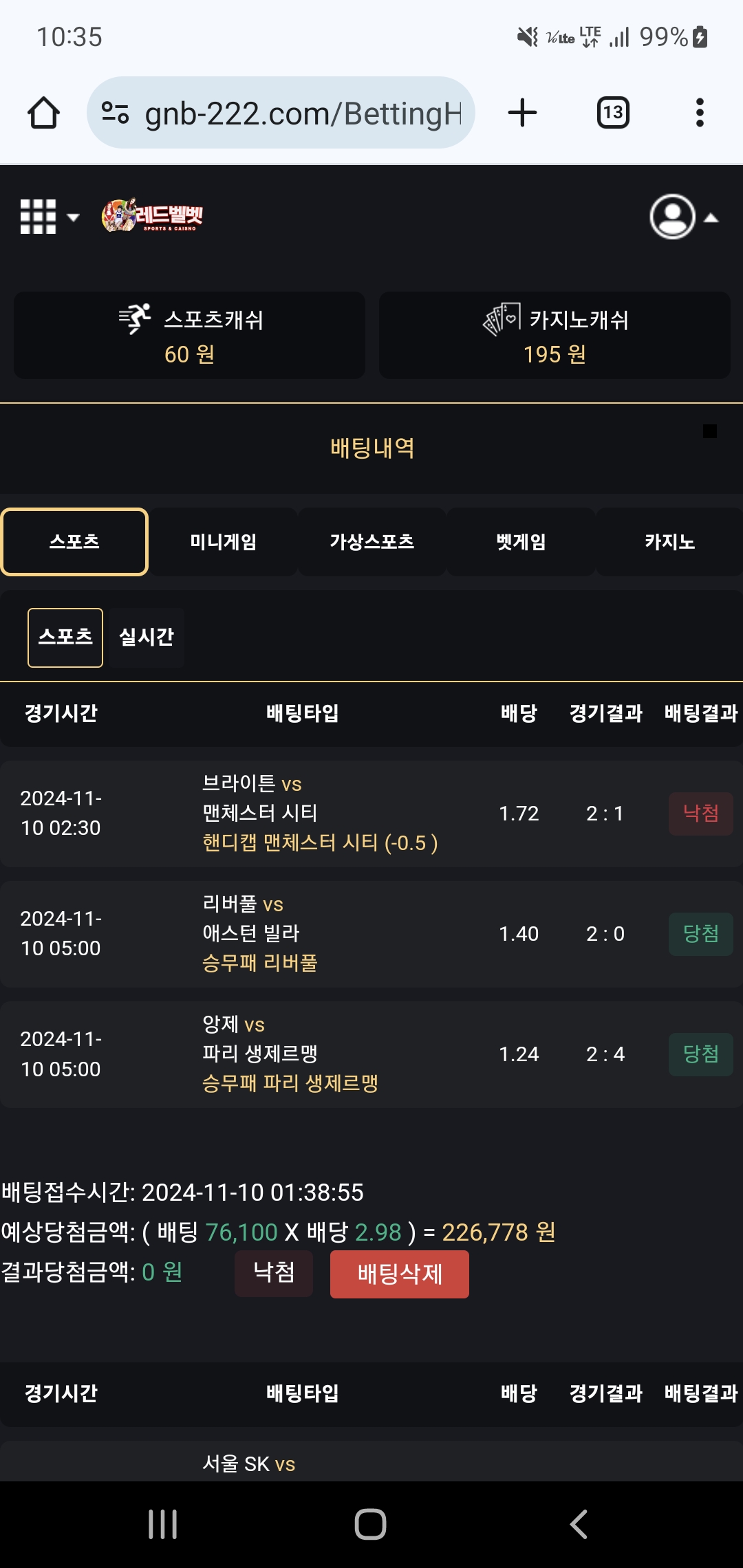The height and width of the screenshot is (1568, 743).
Task: Open the grid menu icon
Action: point(38,217)
